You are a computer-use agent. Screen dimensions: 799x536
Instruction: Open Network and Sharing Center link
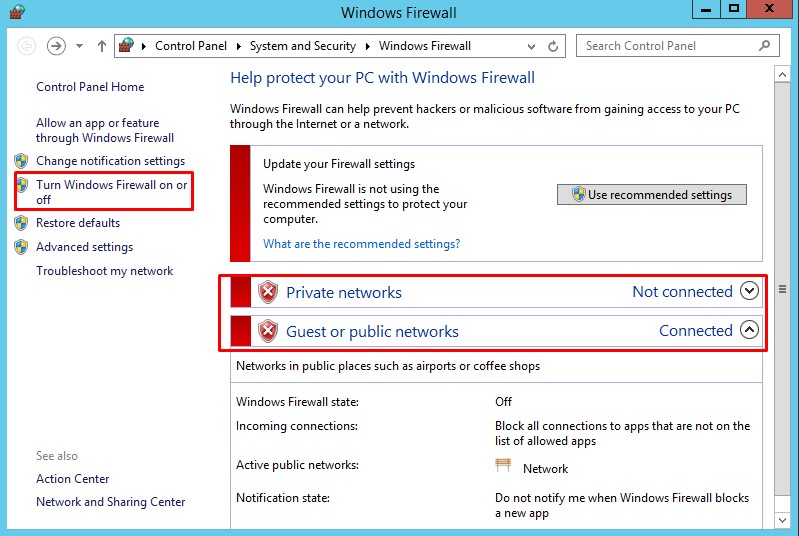111,502
